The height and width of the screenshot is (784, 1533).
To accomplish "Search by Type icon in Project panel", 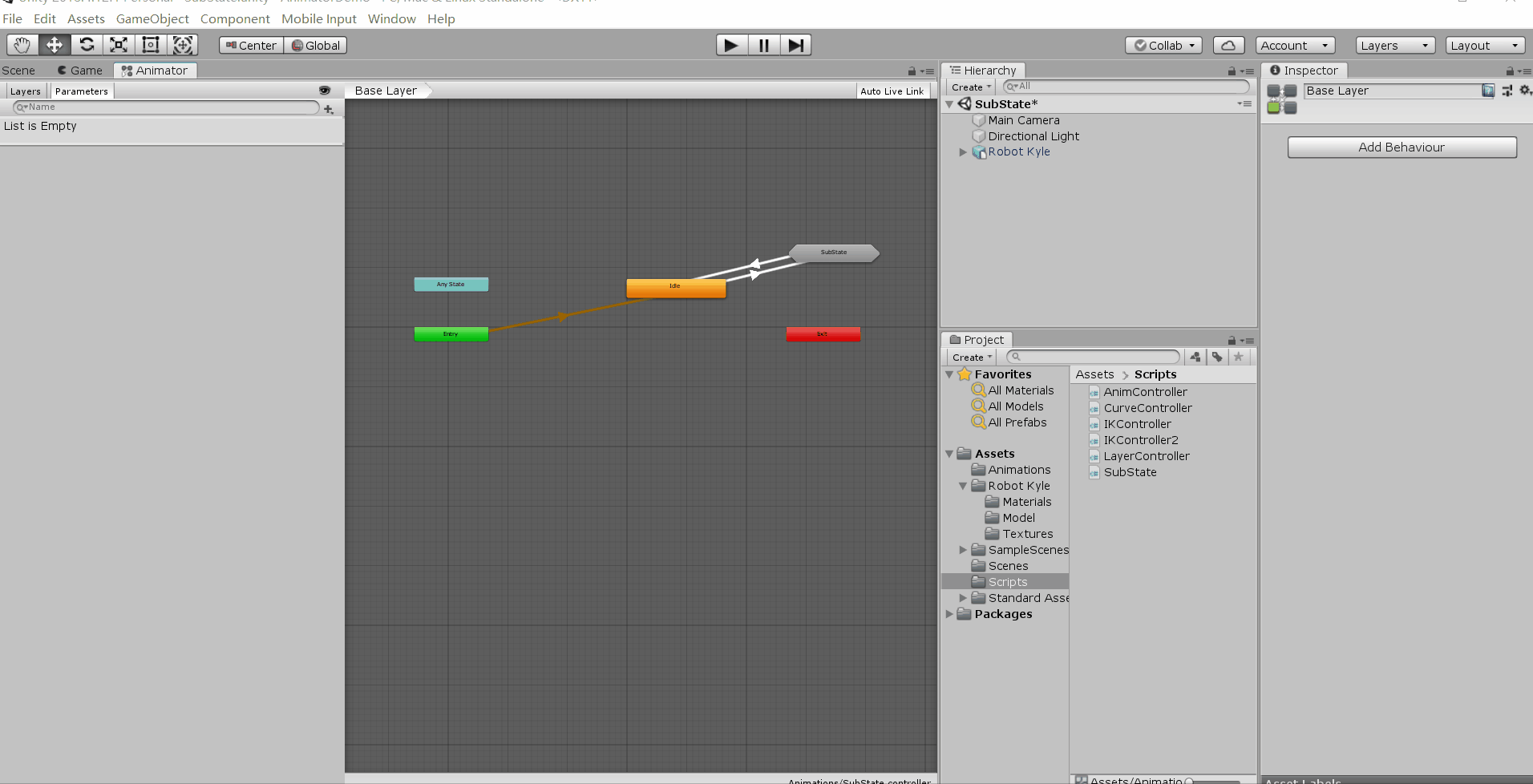I will [x=1195, y=357].
